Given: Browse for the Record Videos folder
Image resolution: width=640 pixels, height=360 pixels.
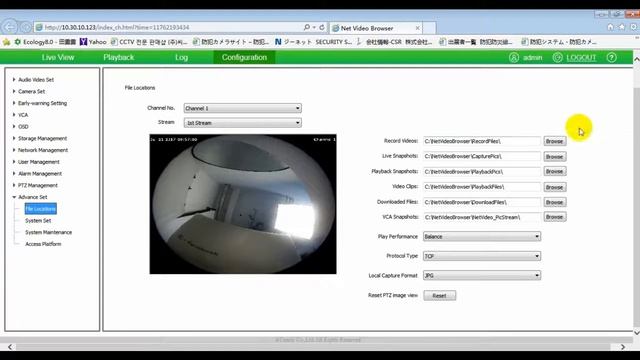Looking at the screenshot, I should coord(554,141).
